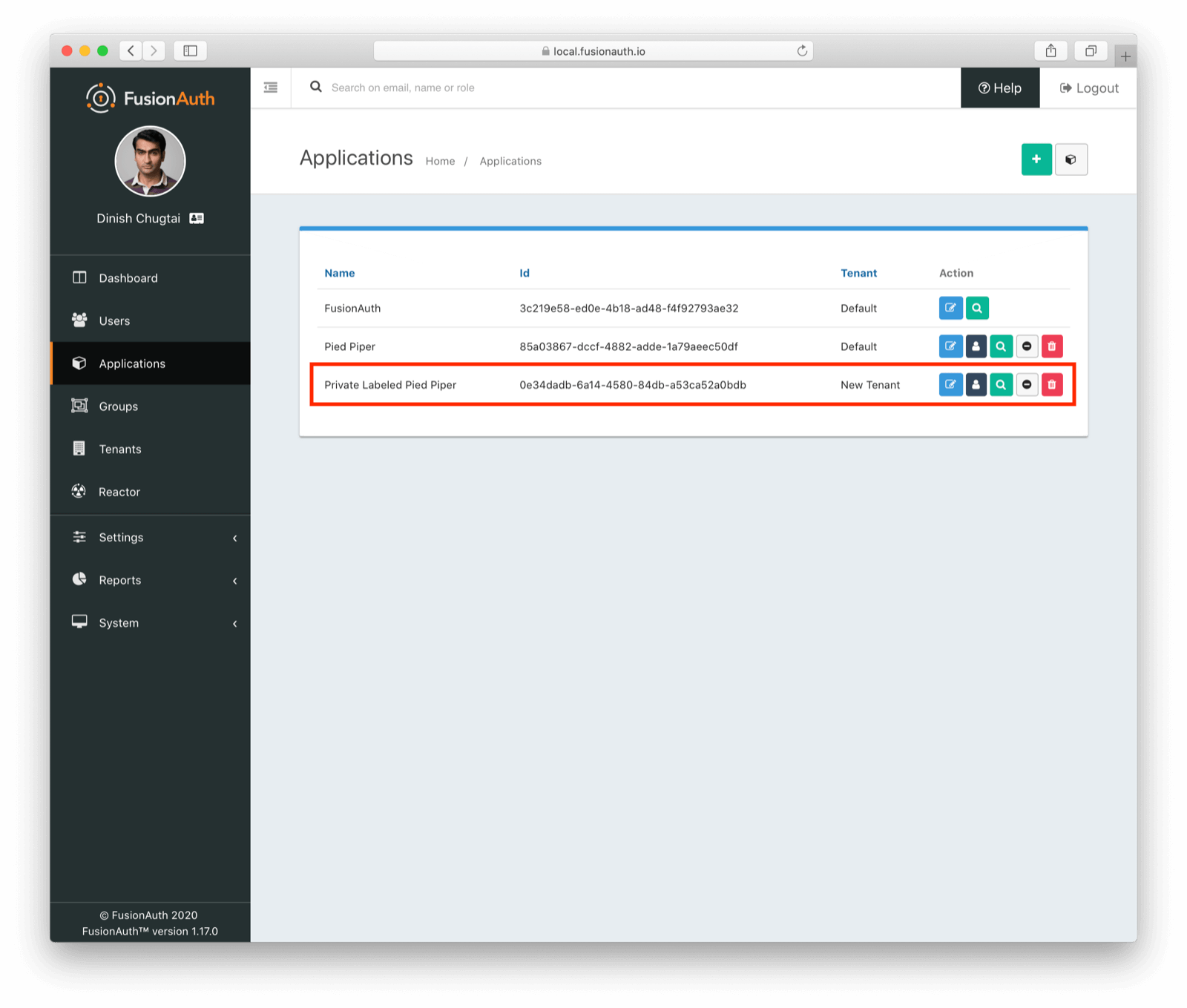Open the Groups section

click(x=150, y=406)
